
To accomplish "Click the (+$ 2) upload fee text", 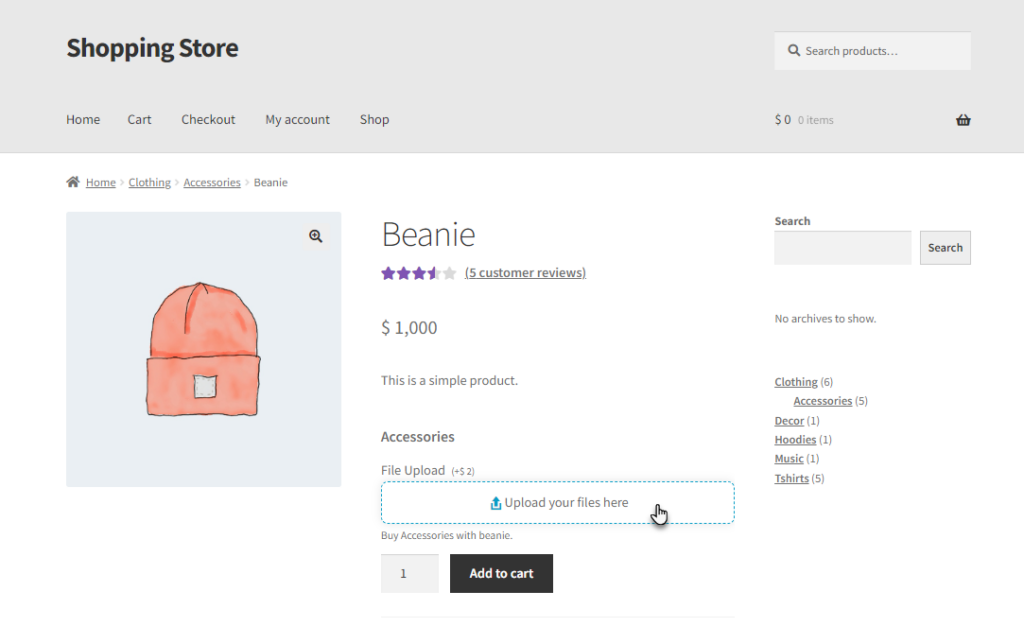I will click(x=463, y=471).
